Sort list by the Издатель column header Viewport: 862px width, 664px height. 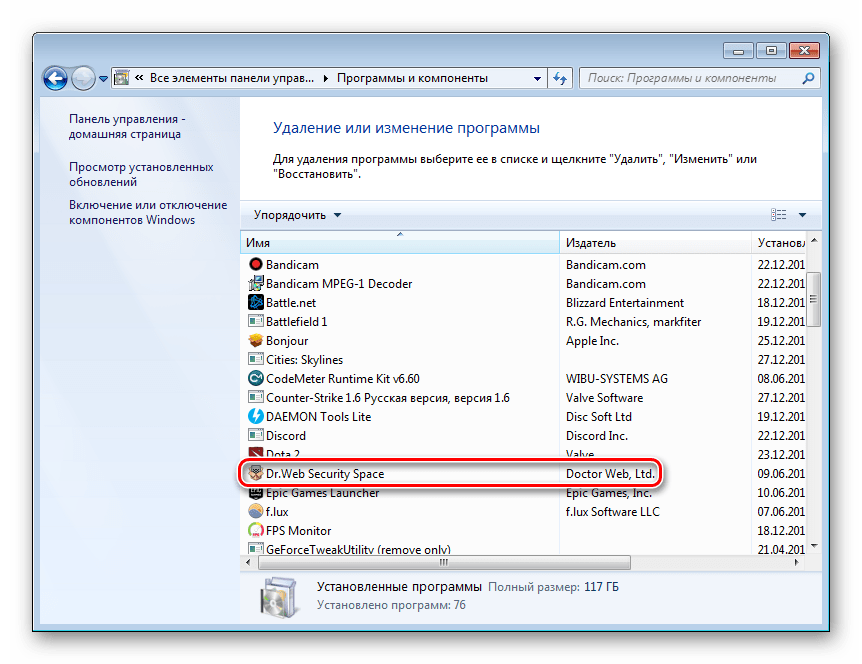(655, 242)
